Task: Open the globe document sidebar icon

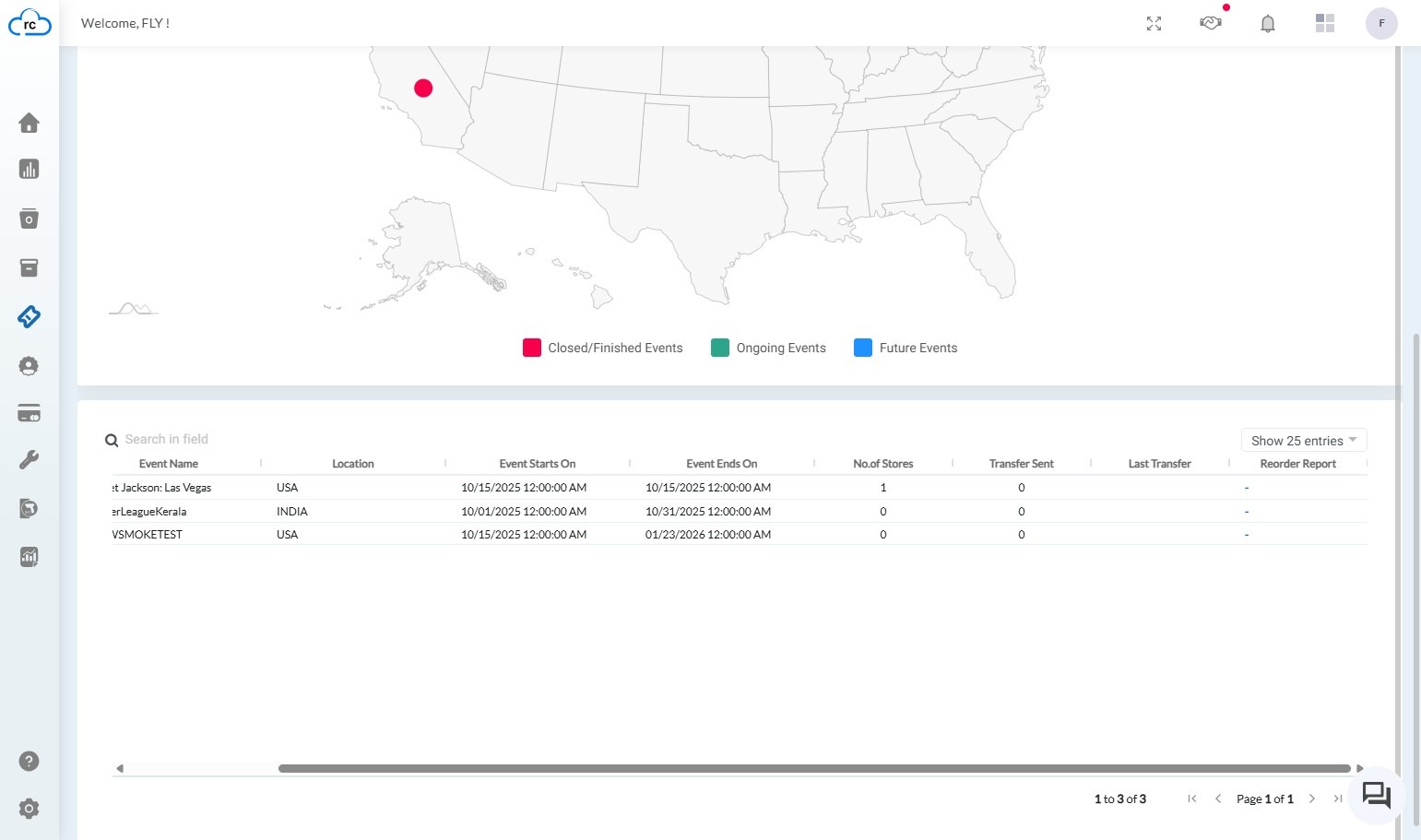Action: (29, 508)
